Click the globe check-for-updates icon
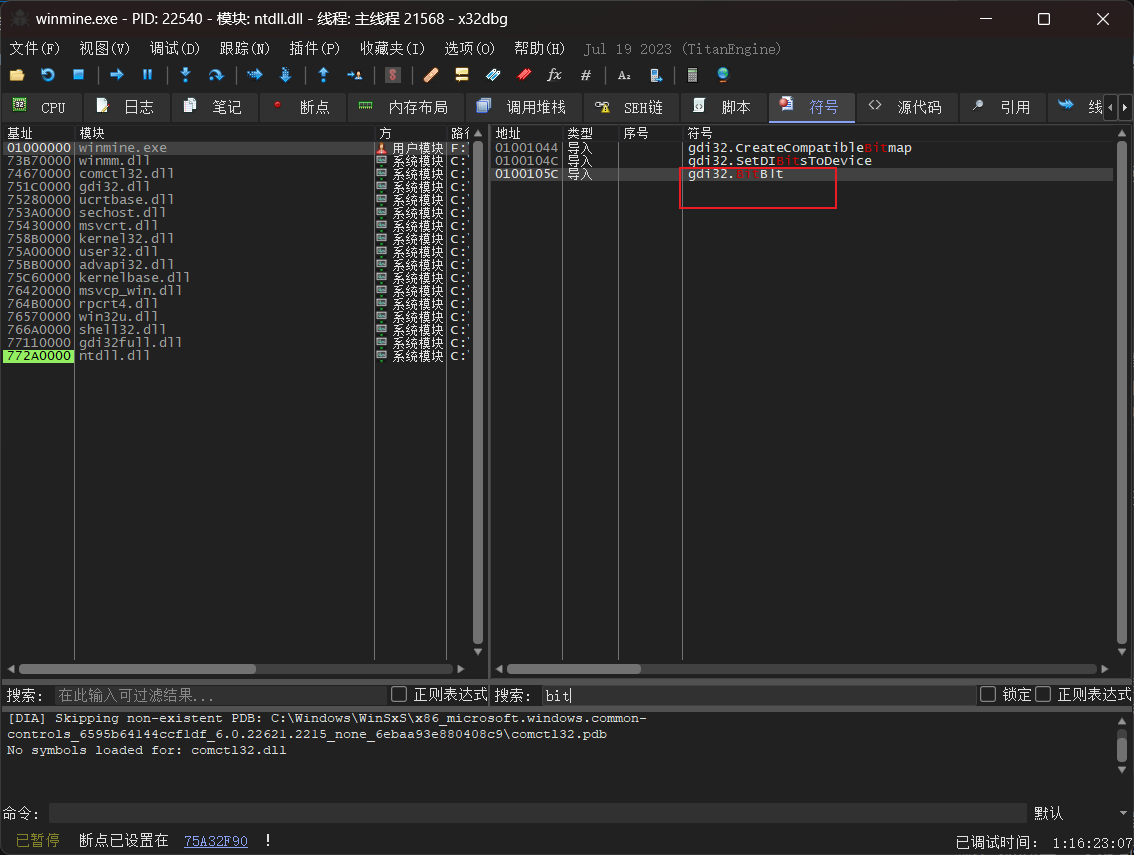The height and width of the screenshot is (855, 1134). (x=722, y=75)
